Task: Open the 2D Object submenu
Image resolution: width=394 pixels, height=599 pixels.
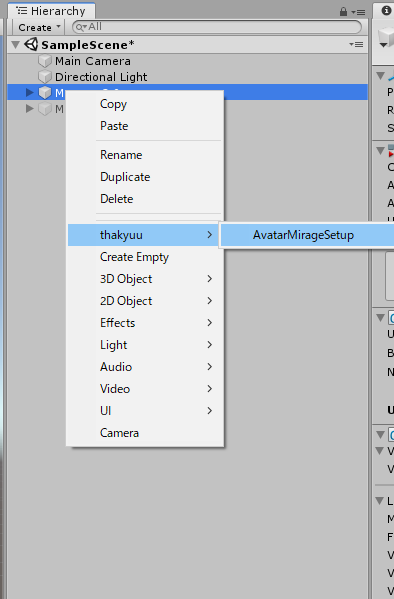Action: [x=145, y=301]
